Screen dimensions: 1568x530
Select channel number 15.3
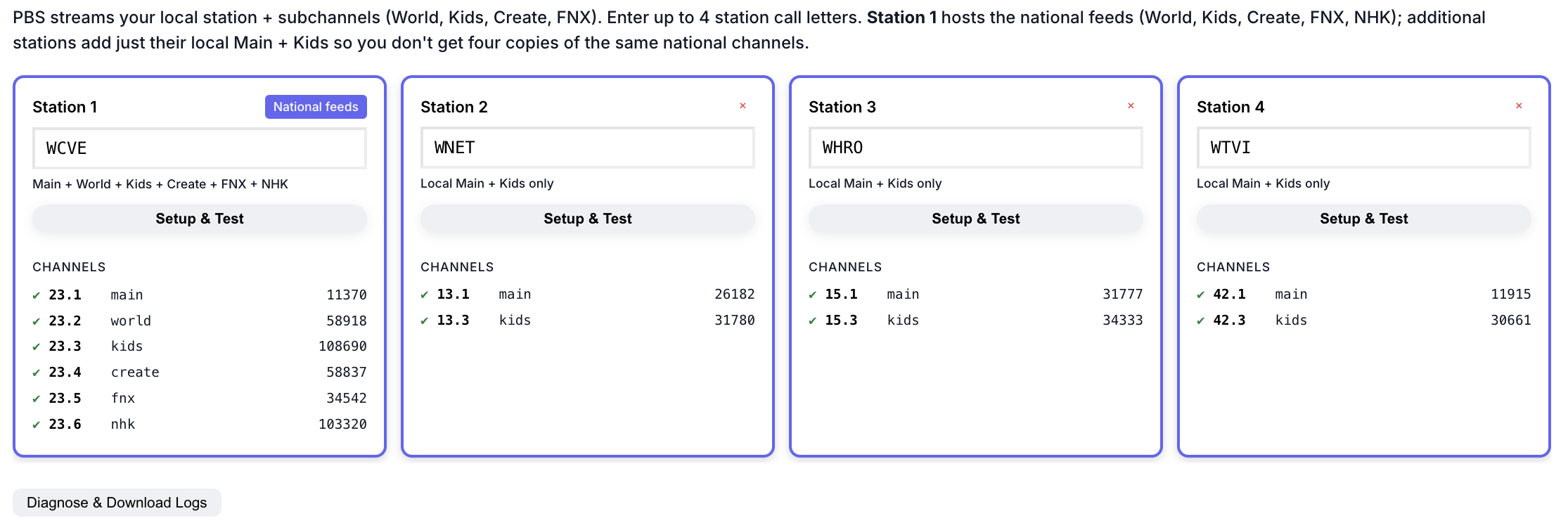[x=842, y=321]
